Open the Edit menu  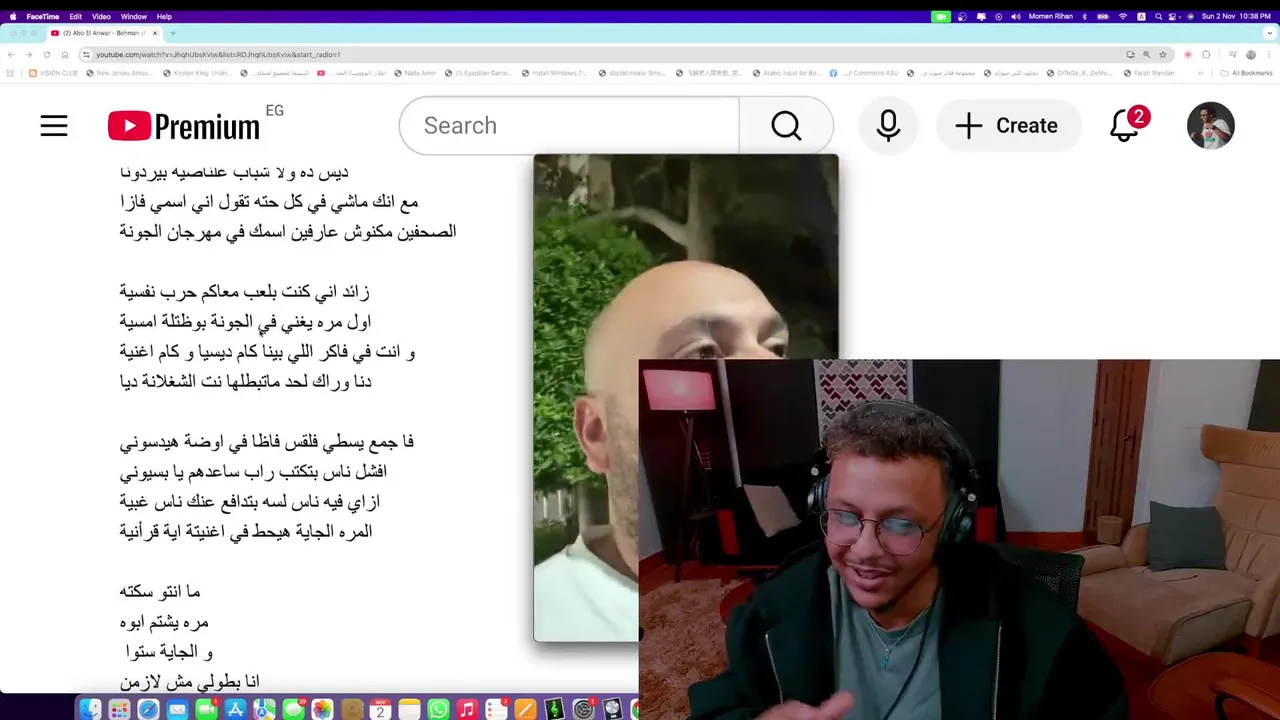coord(75,16)
